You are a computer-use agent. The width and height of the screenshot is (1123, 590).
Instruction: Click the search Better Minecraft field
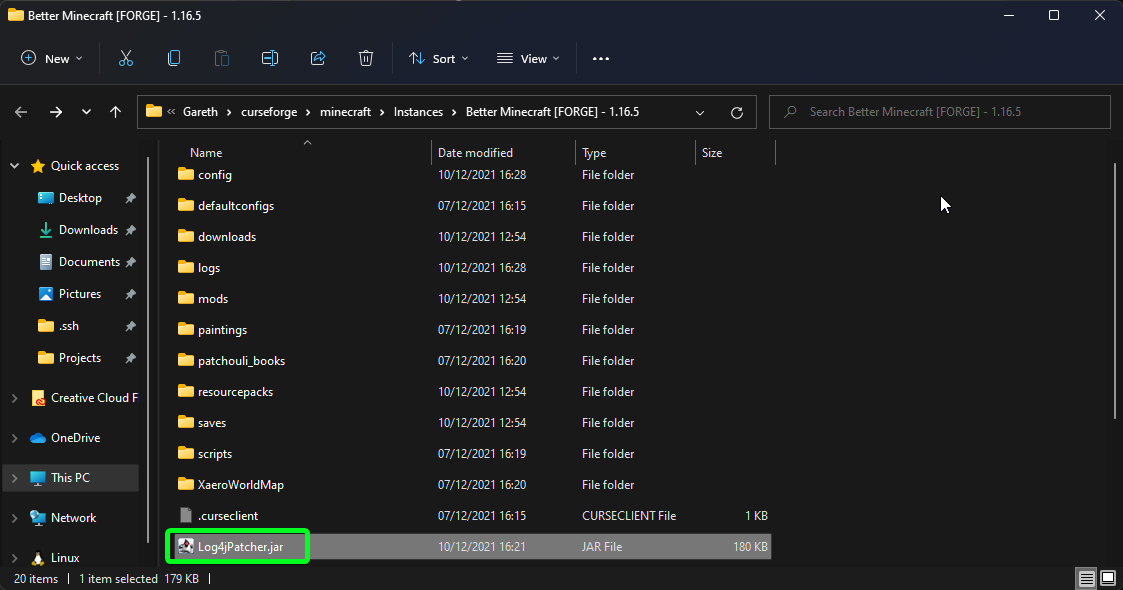(940, 112)
